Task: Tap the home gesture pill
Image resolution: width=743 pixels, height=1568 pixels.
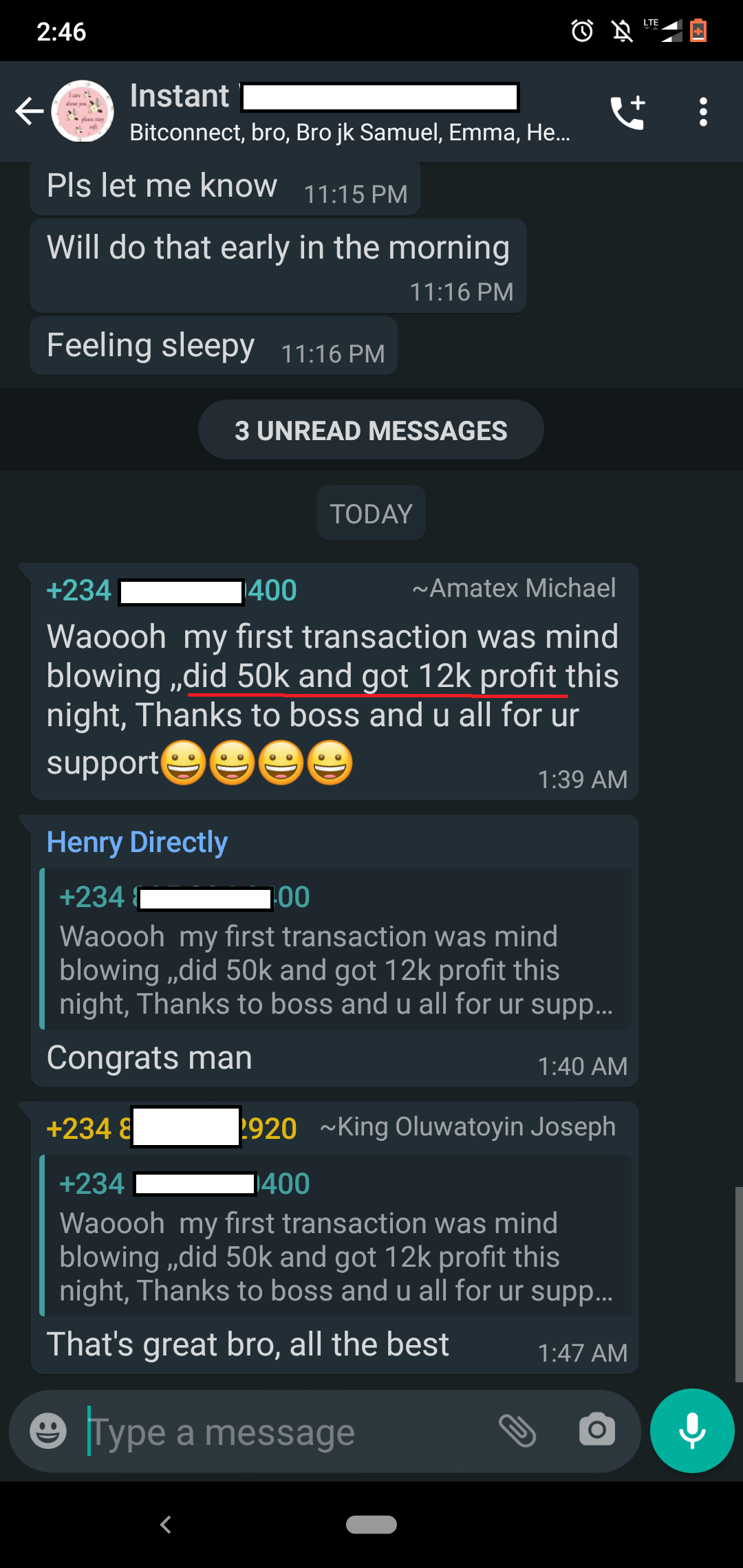Action: (371, 1525)
